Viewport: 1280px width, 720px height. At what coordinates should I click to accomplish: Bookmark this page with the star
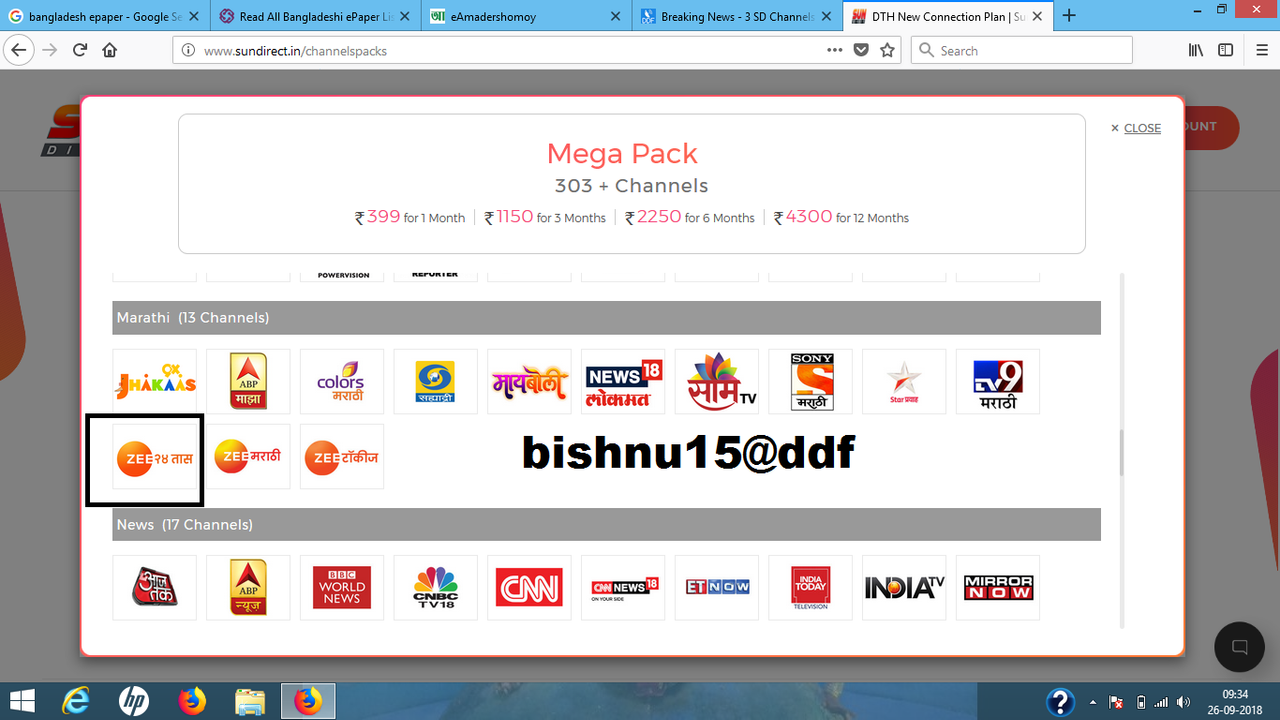tap(887, 50)
